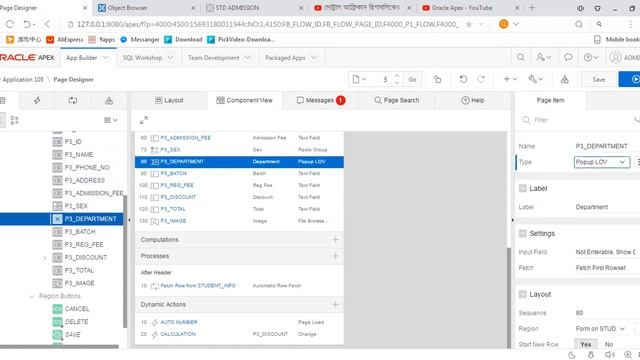Select the DELETE button tree node

76,322
